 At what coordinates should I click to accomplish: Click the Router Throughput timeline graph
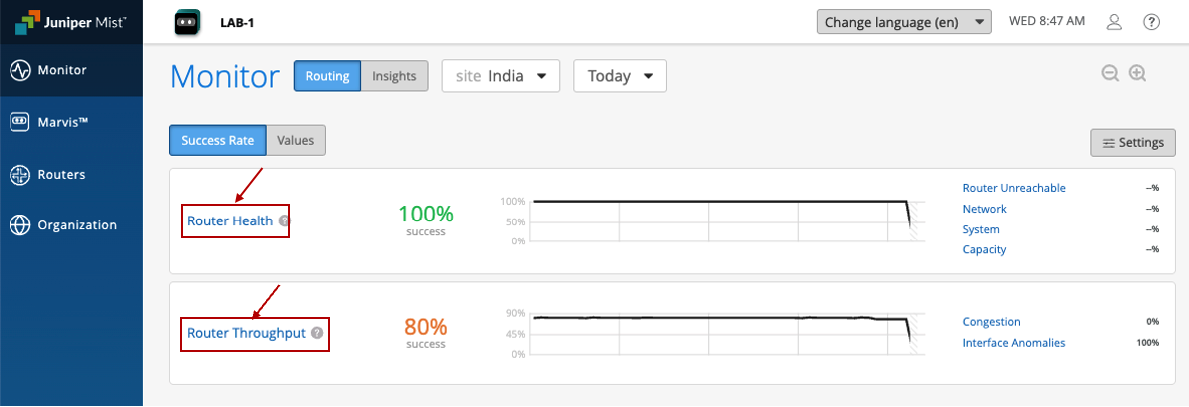point(720,333)
